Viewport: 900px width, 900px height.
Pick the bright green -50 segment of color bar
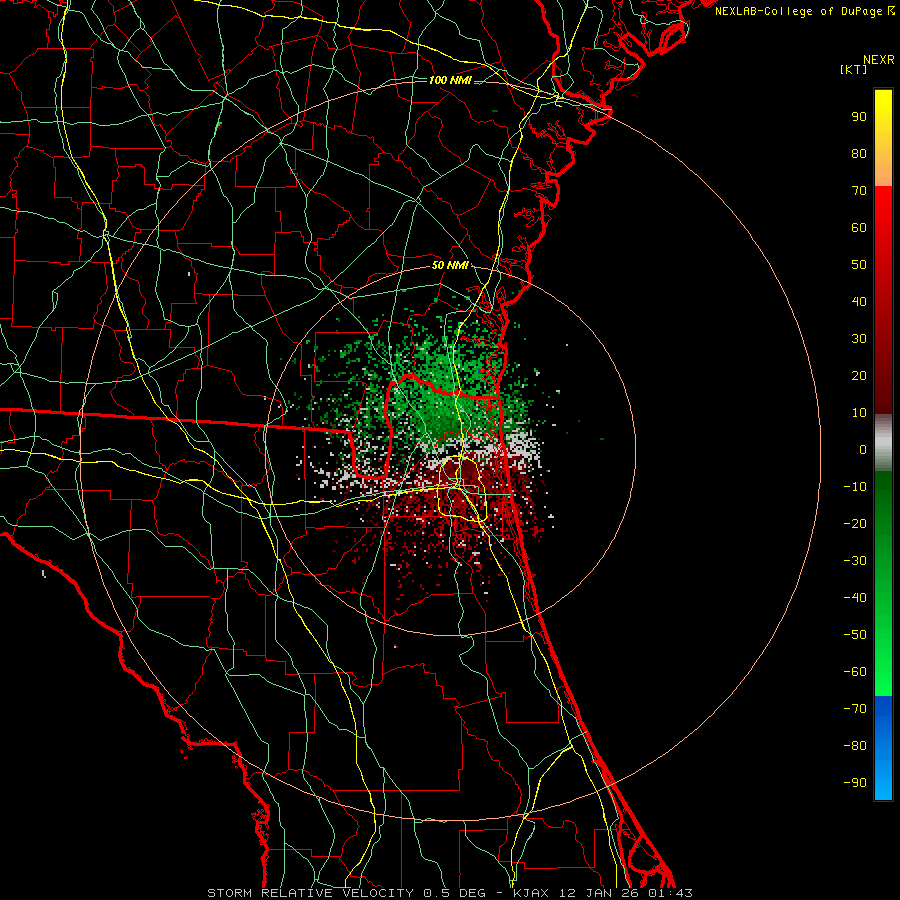(x=883, y=643)
